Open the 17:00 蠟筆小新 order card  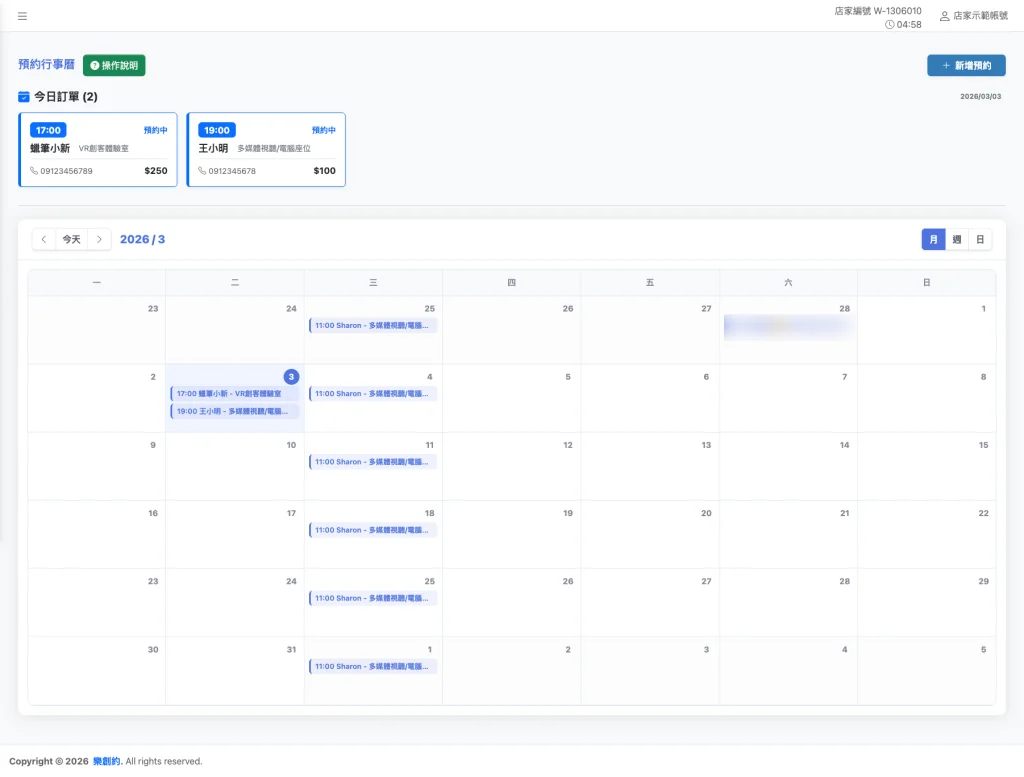(x=99, y=150)
